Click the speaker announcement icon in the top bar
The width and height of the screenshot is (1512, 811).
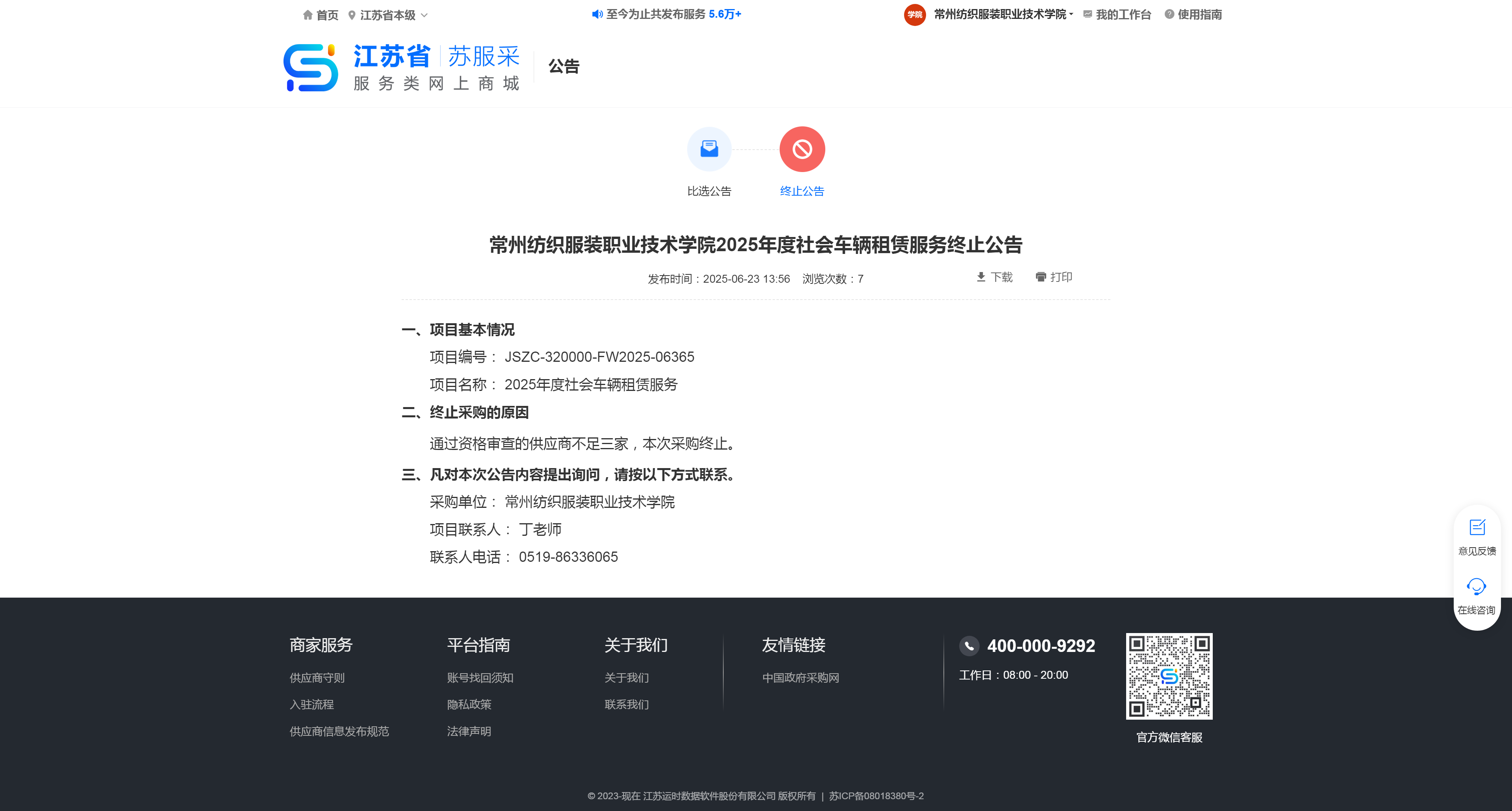[x=597, y=14]
